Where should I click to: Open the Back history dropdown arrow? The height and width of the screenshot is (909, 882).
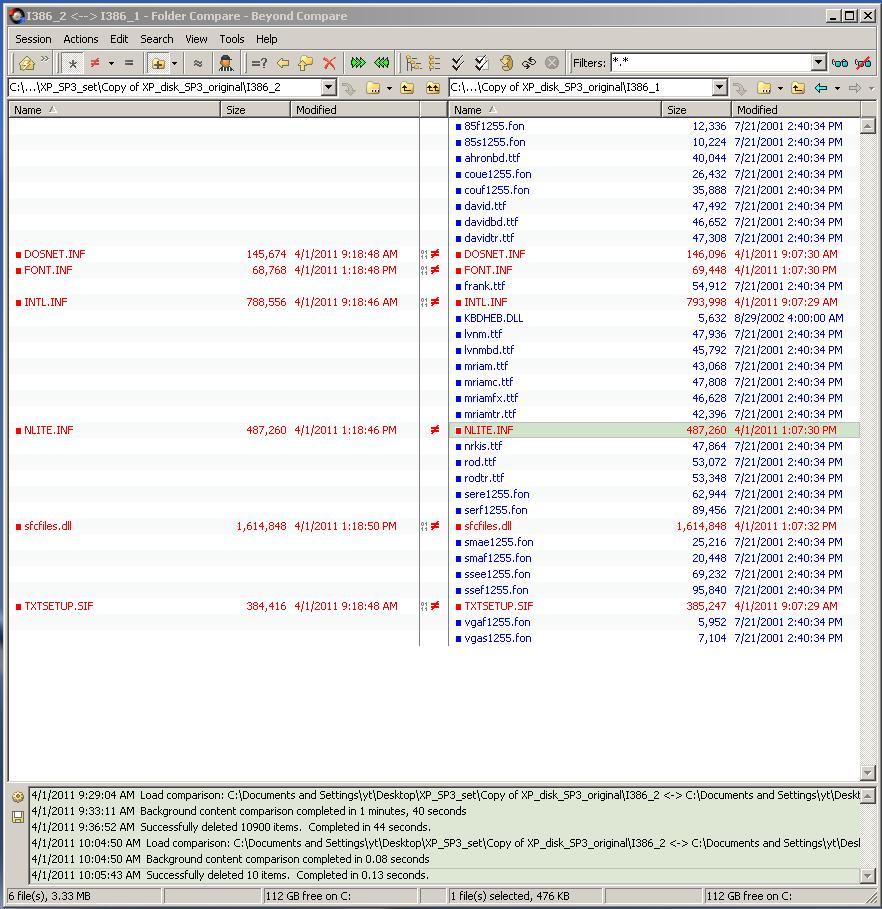tap(837, 88)
